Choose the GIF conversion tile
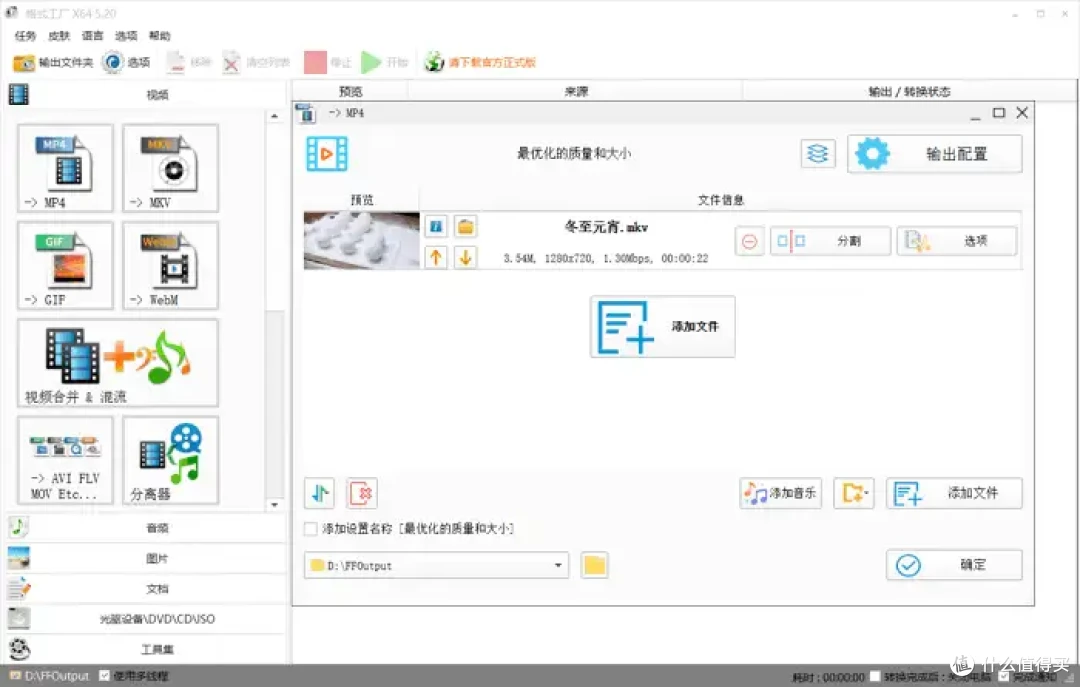This screenshot has height=687, width=1080. coord(65,265)
